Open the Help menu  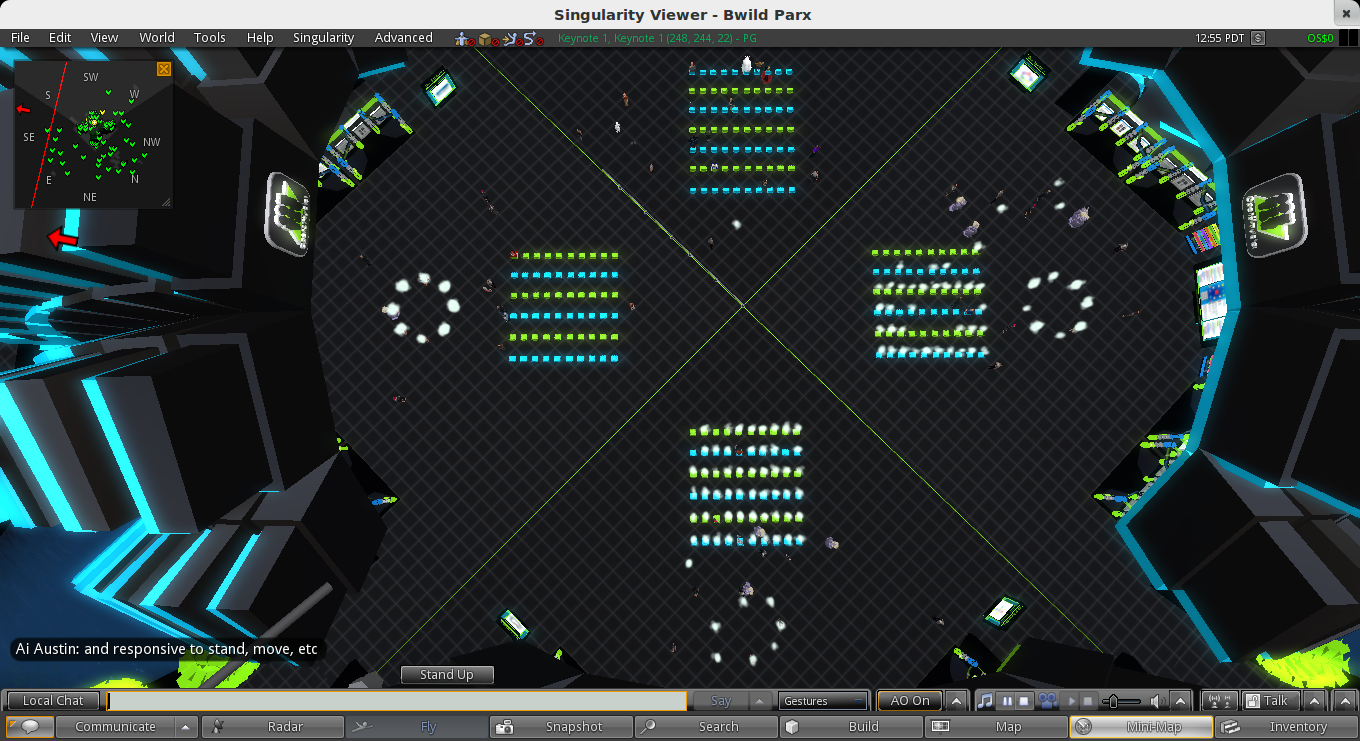pos(260,38)
